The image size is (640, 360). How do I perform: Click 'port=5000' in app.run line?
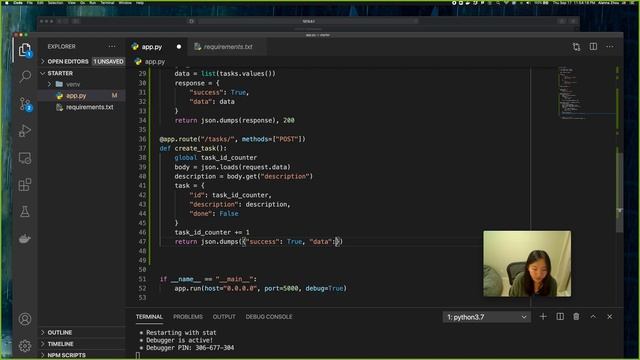[281, 289]
